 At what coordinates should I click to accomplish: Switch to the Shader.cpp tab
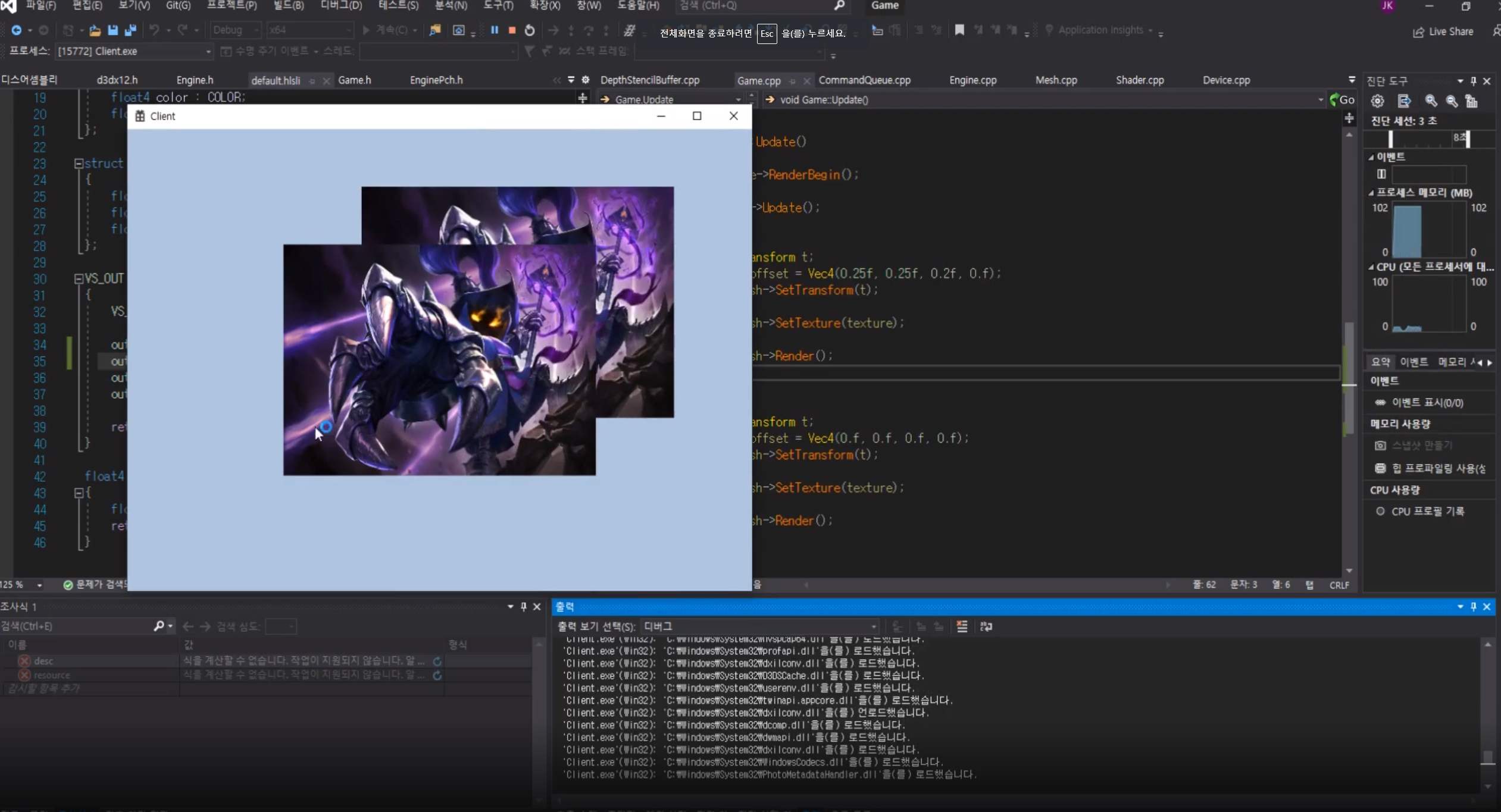coord(1140,80)
